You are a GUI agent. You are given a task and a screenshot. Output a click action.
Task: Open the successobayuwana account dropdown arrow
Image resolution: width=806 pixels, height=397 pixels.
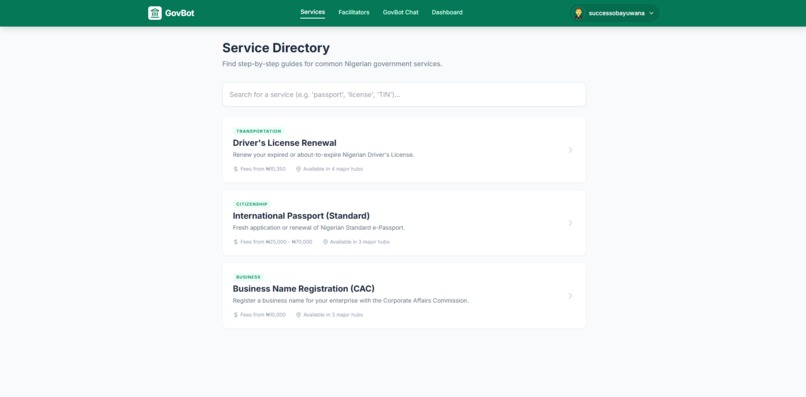pyautogui.click(x=651, y=13)
